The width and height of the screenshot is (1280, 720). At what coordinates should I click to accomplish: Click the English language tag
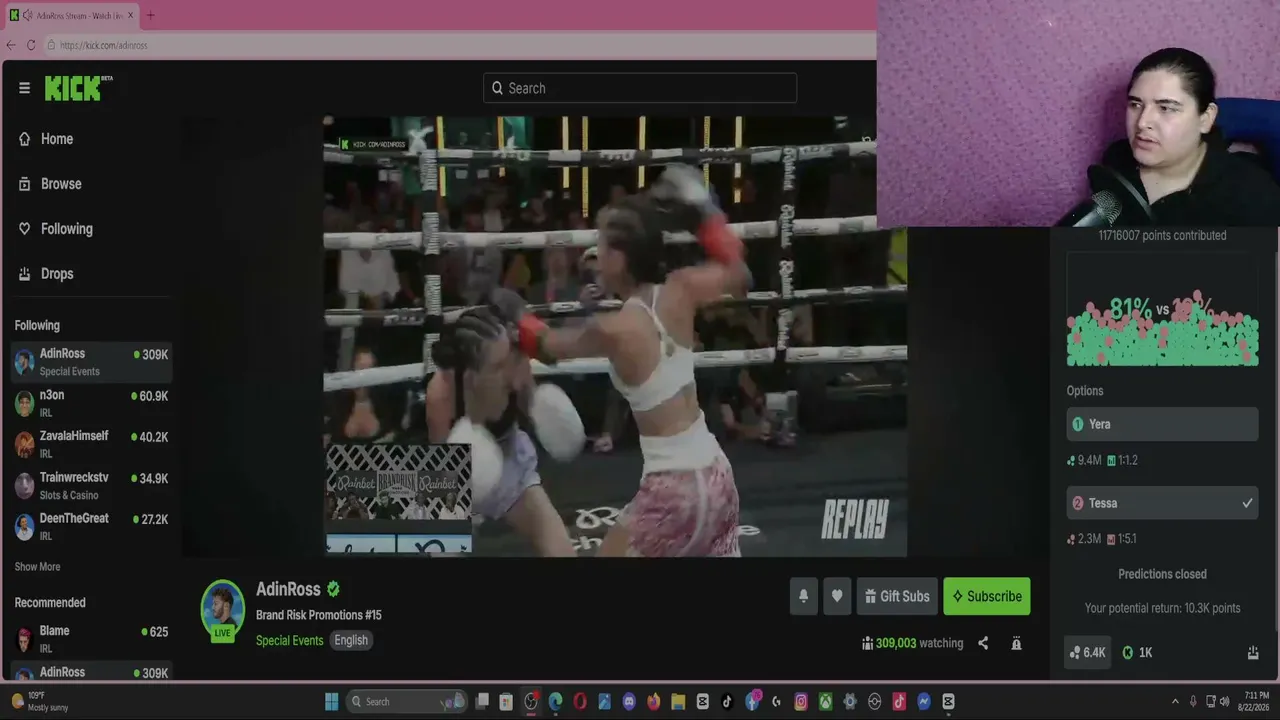point(351,640)
